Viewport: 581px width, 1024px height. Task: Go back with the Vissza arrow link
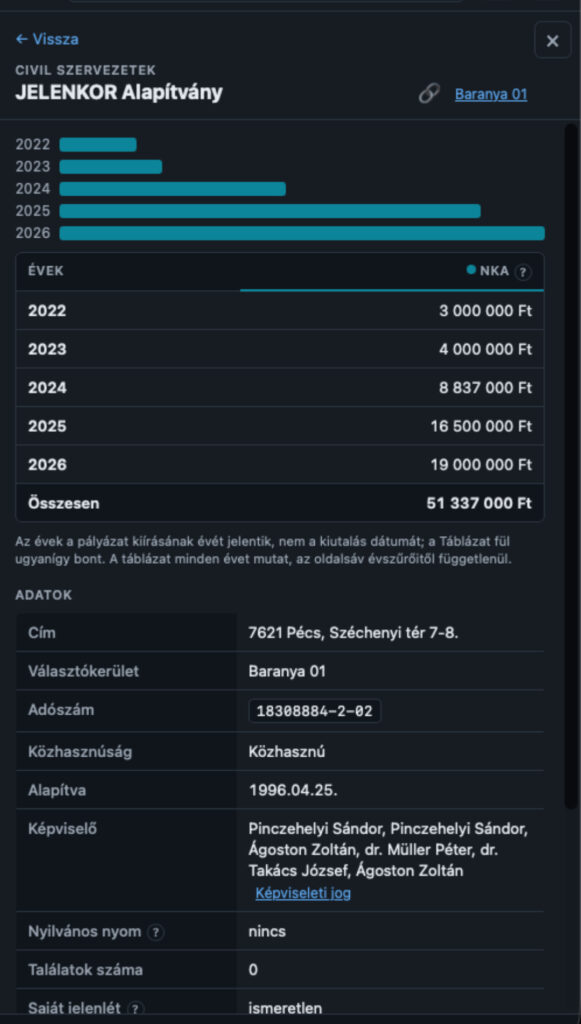click(47, 39)
